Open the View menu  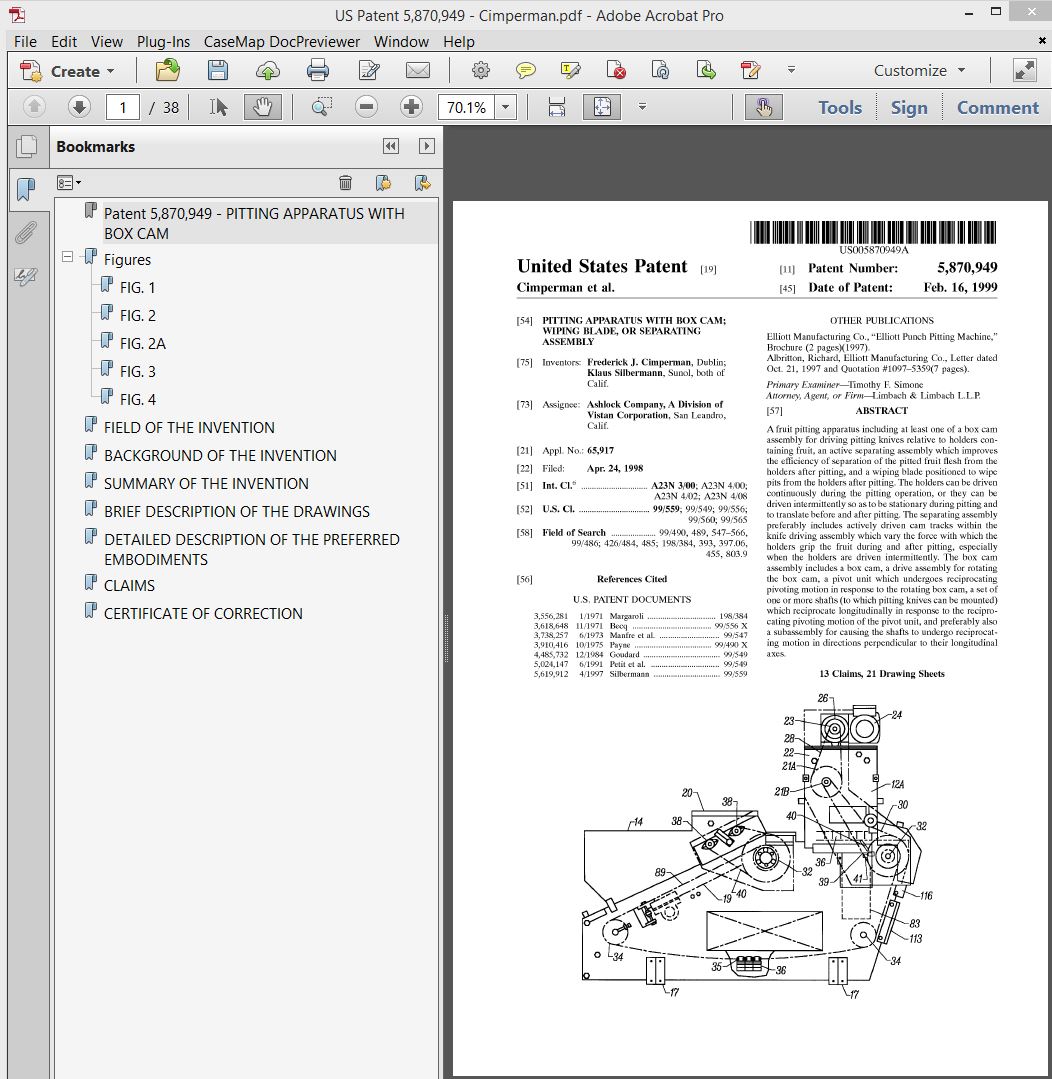click(107, 41)
